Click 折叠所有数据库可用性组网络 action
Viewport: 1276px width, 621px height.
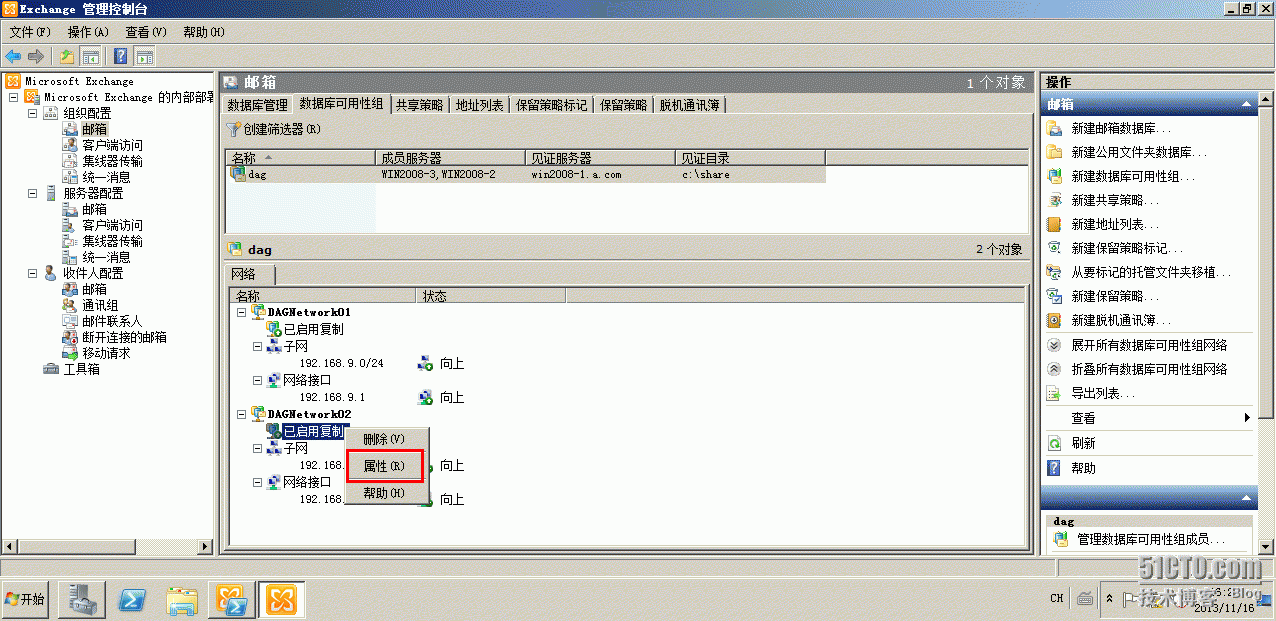pyautogui.click(x=1149, y=369)
